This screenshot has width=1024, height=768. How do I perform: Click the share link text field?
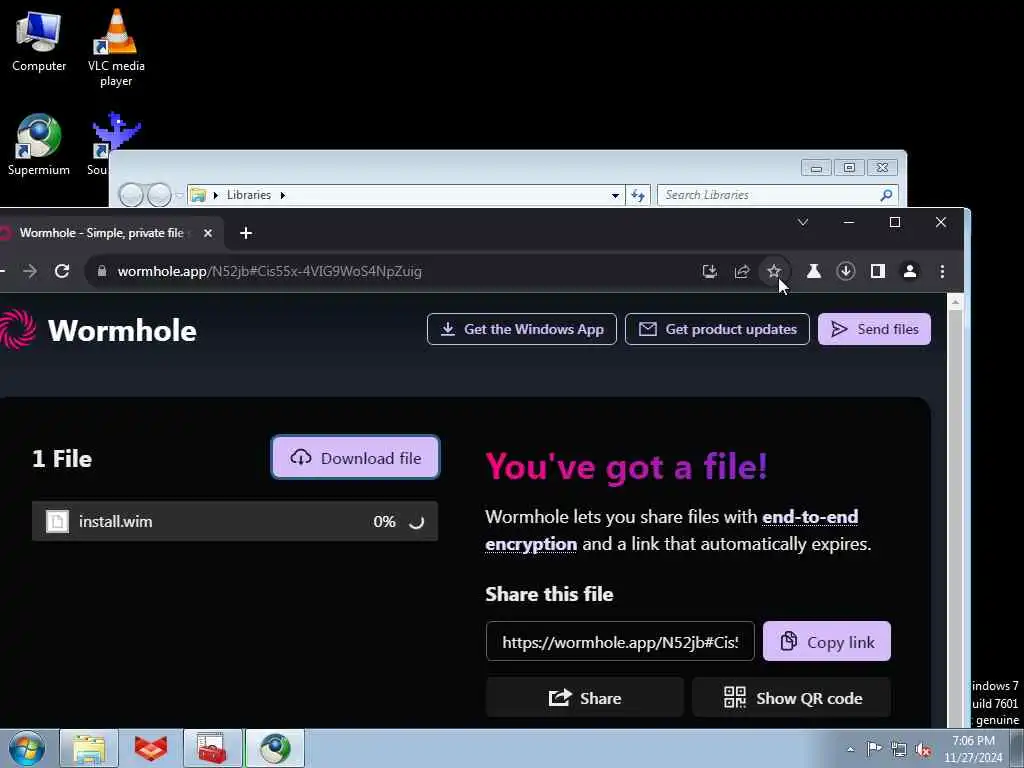coord(620,642)
